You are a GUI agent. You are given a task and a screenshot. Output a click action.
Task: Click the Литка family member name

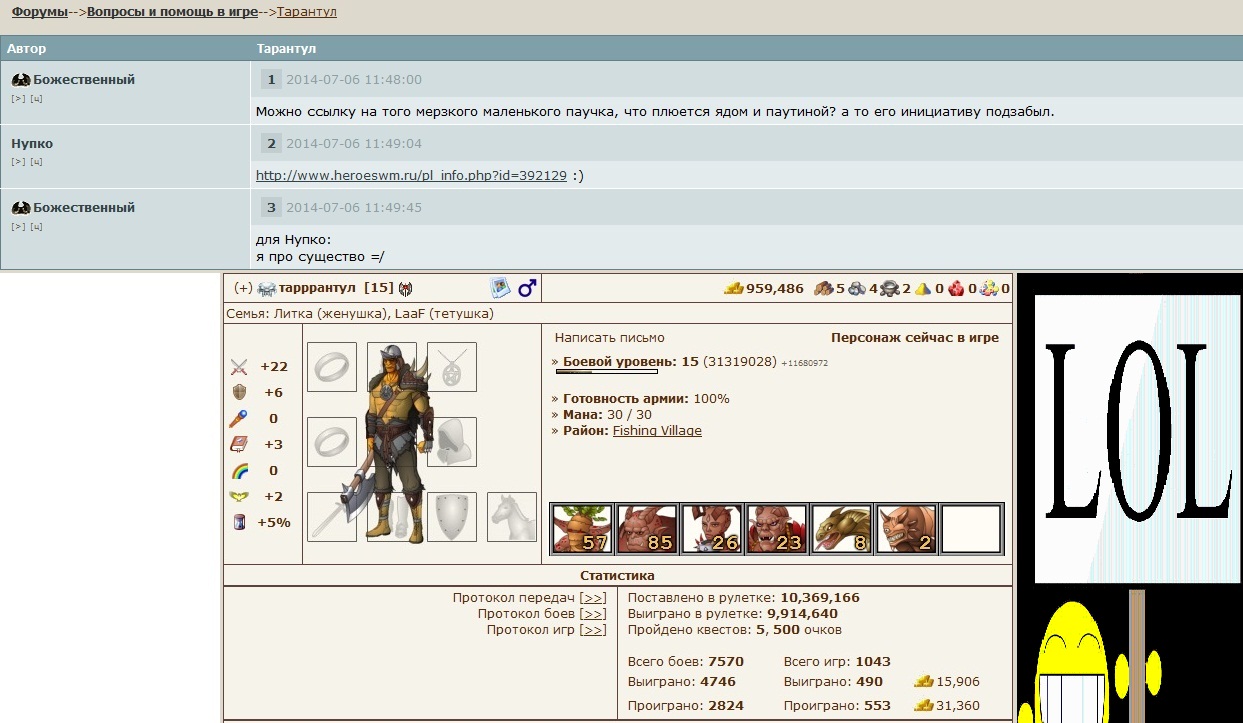coord(291,314)
